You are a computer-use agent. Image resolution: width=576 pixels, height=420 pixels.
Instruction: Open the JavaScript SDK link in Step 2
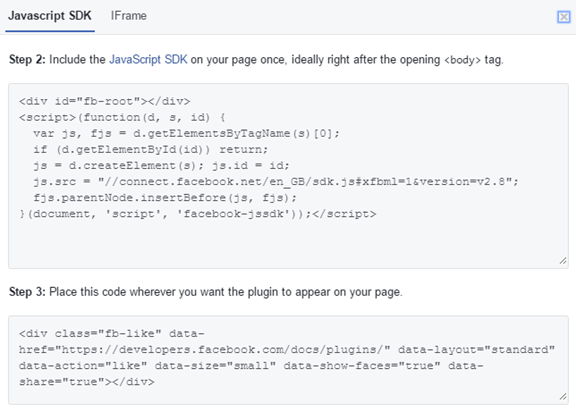click(148, 60)
